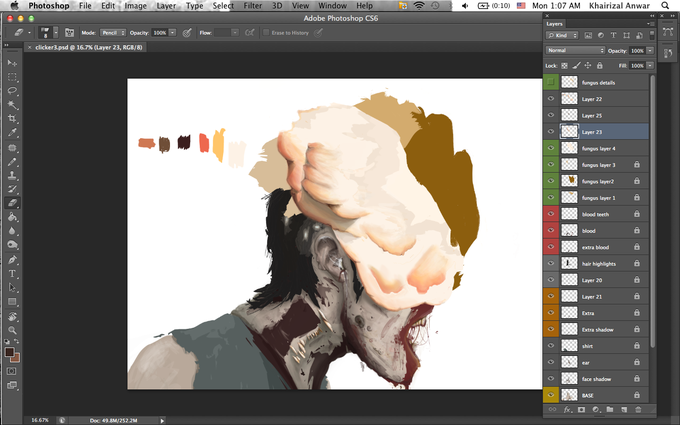The image size is (680, 425).
Task: Select the Eyedropper tool
Action: [12, 133]
